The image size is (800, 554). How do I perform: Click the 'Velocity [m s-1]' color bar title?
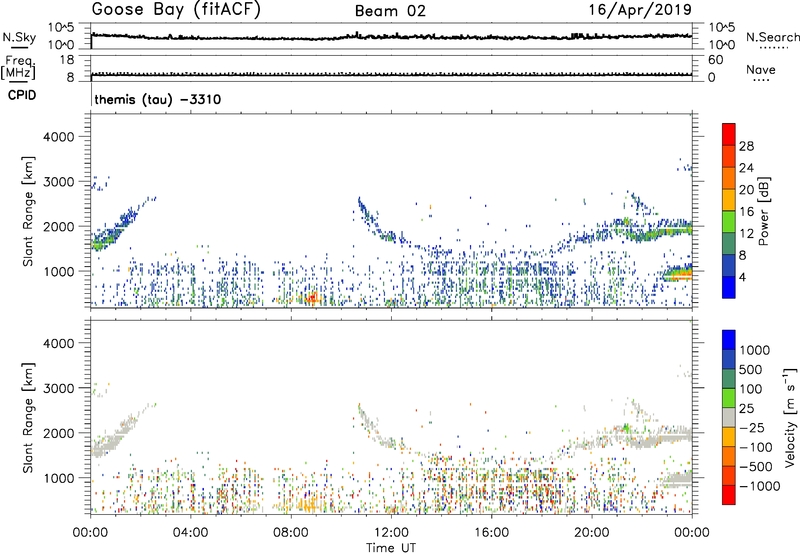[x=790, y=417]
